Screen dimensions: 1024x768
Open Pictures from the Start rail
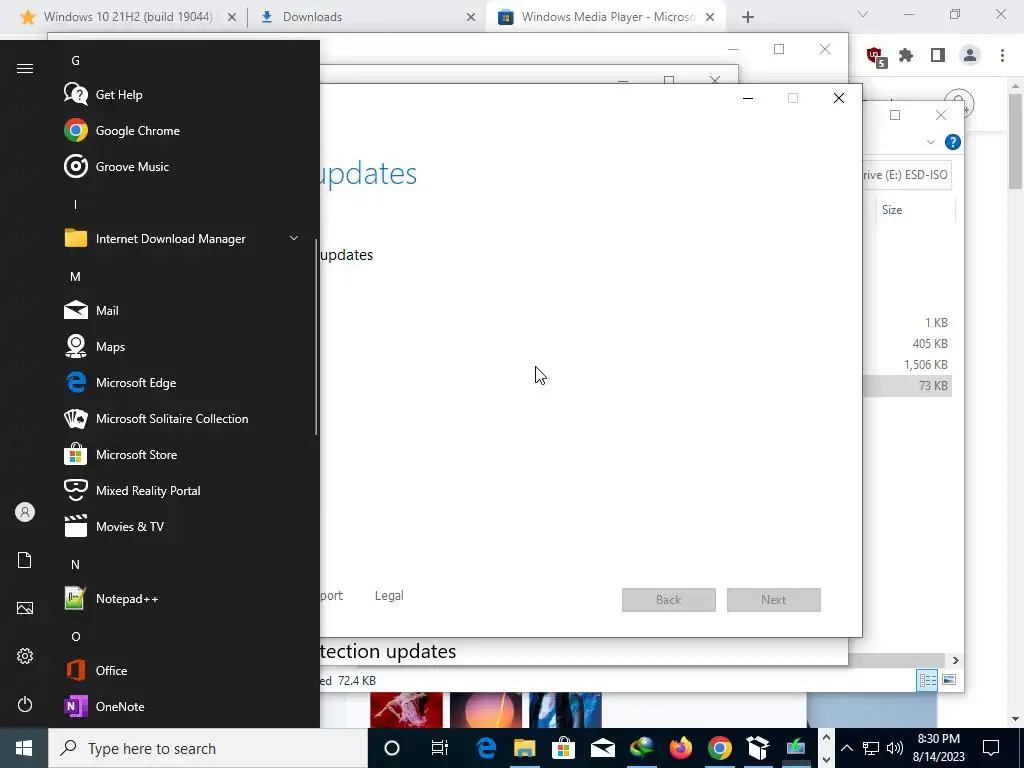[25, 608]
